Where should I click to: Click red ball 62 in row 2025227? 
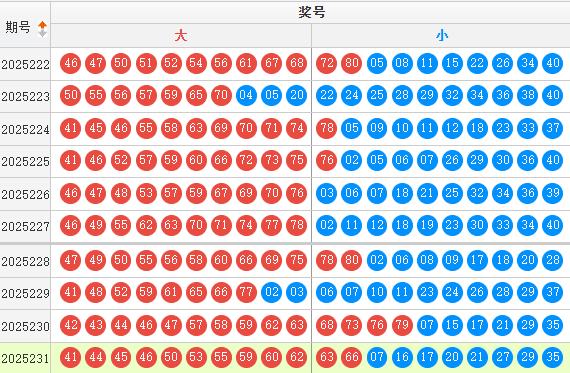pos(146,225)
